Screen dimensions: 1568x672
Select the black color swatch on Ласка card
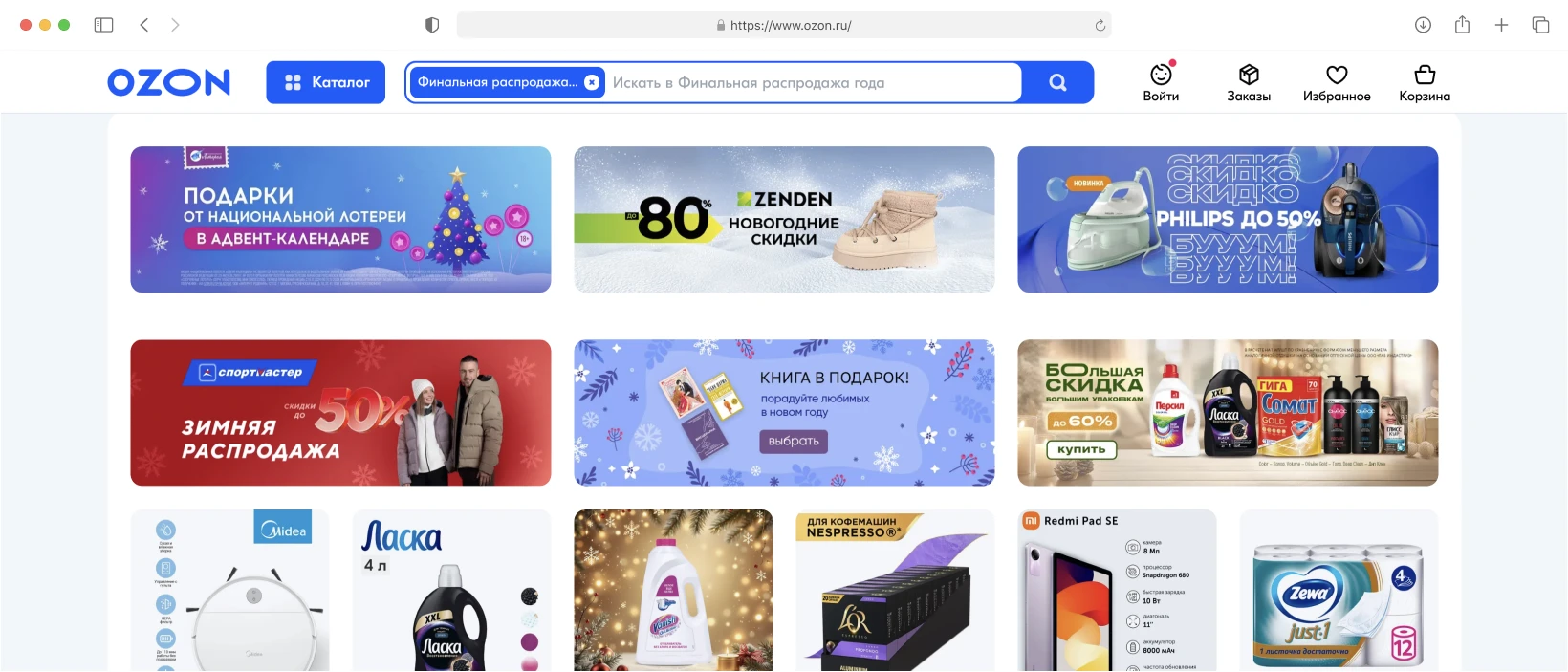529,596
